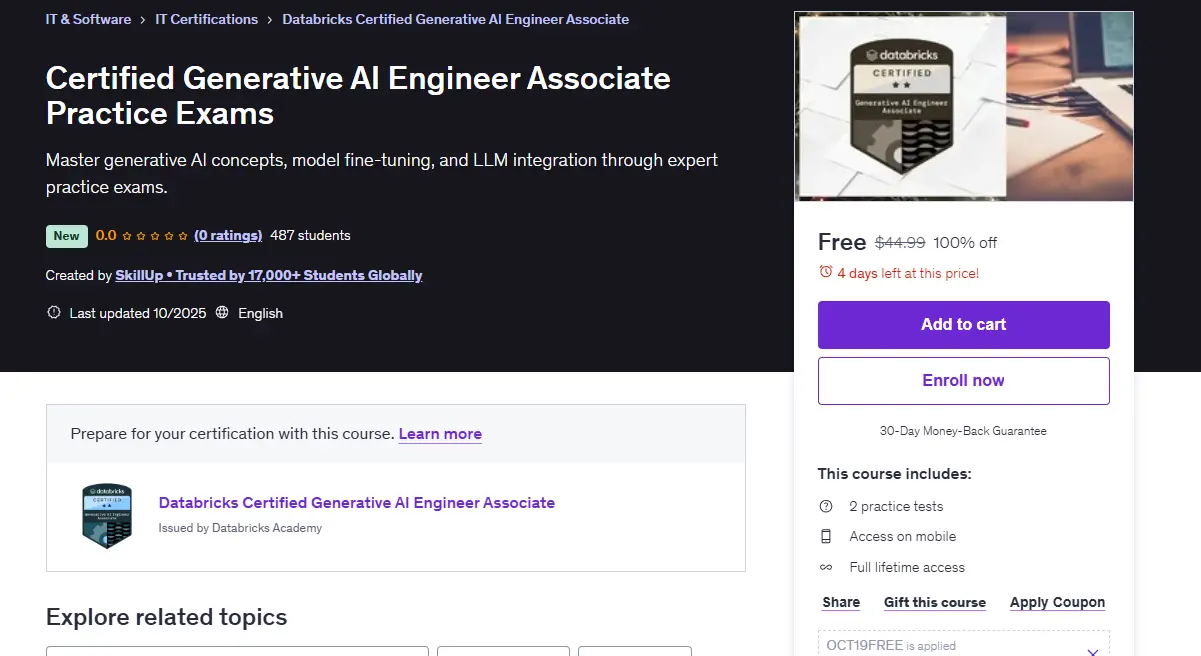
Task: Click the infinity lifetime access icon
Action: [x=826, y=567]
